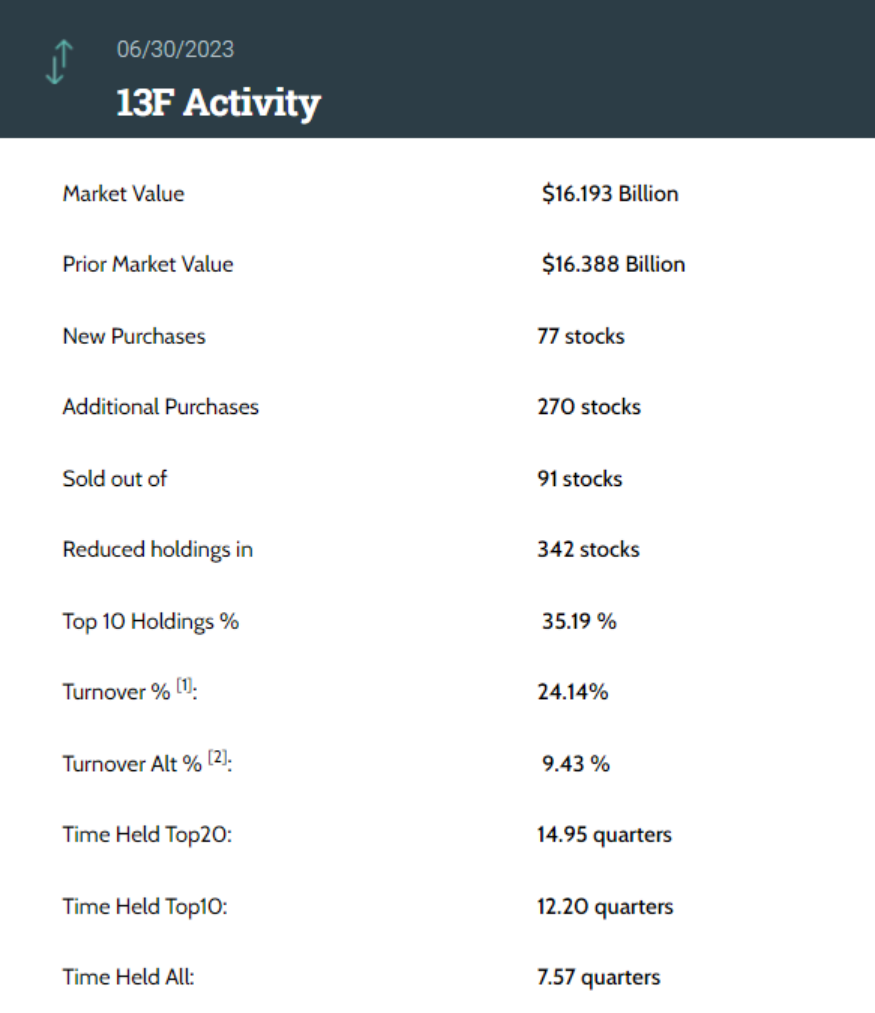
Task: Click the up-down arrows activity icon
Action: point(60,62)
